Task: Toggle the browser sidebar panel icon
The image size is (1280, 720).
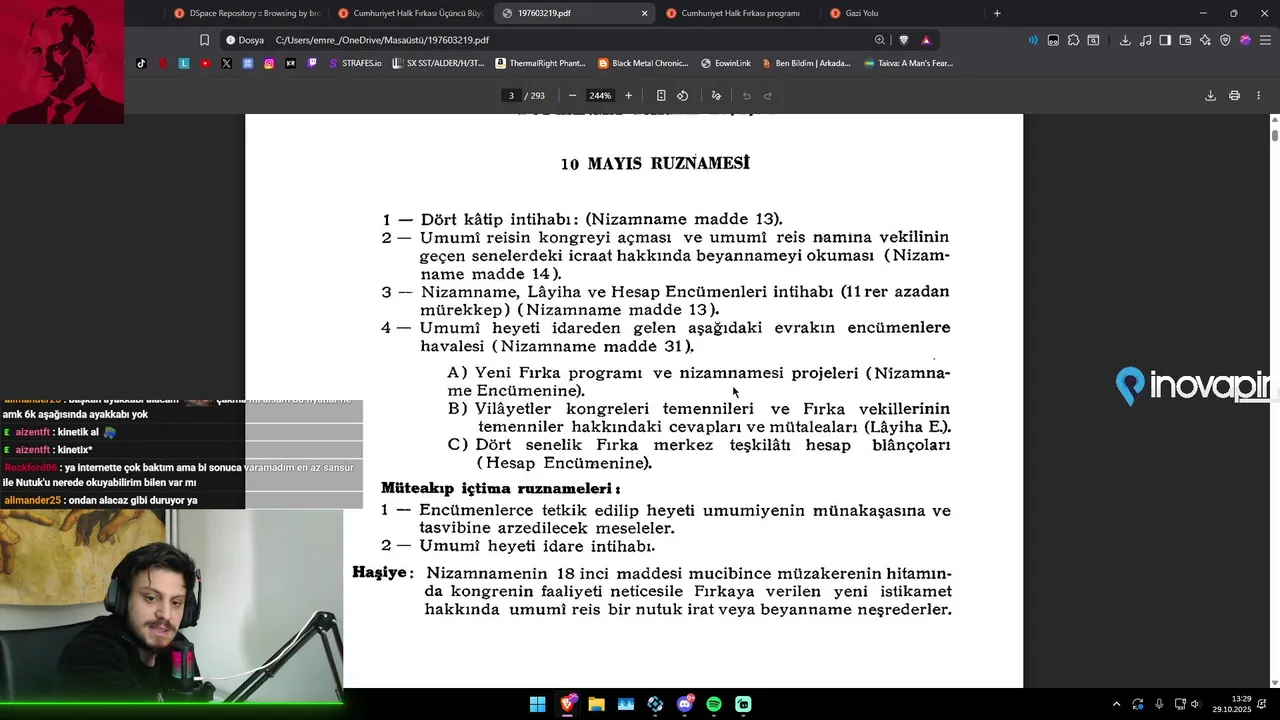Action: 1165,40
